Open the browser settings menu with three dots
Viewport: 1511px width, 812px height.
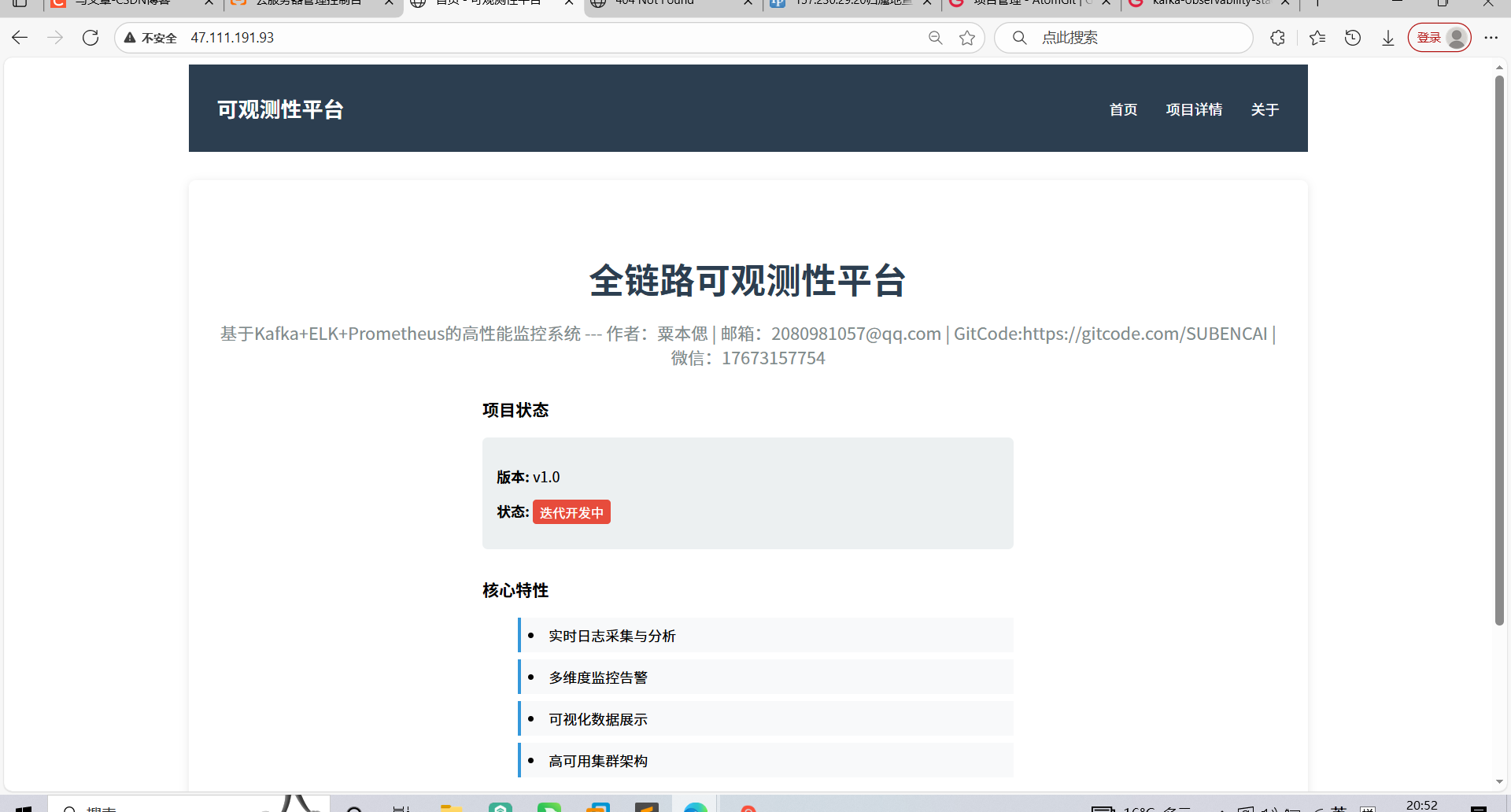1492,37
